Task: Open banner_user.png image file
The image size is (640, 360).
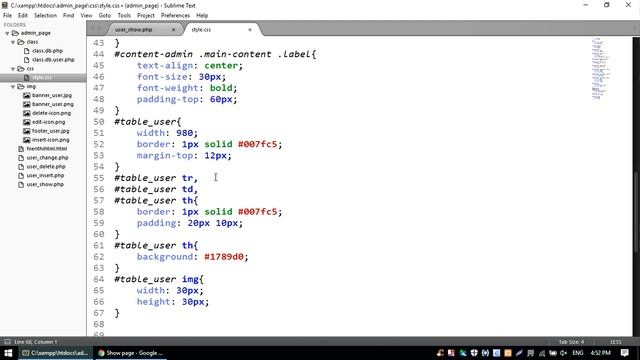Action: pyautogui.click(x=53, y=104)
